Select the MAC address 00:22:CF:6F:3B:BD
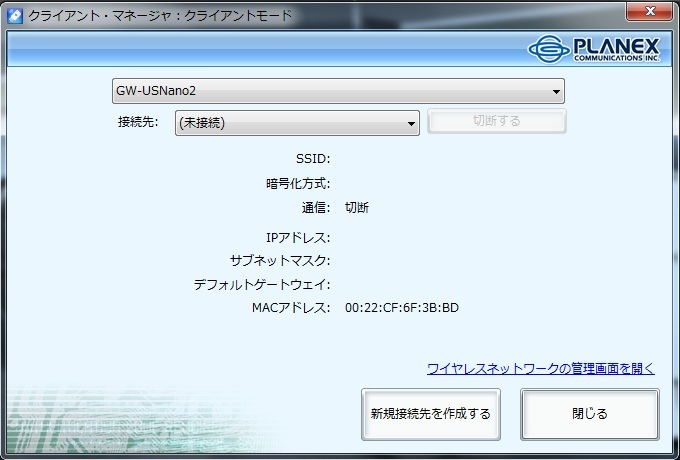 [x=402, y=308]
